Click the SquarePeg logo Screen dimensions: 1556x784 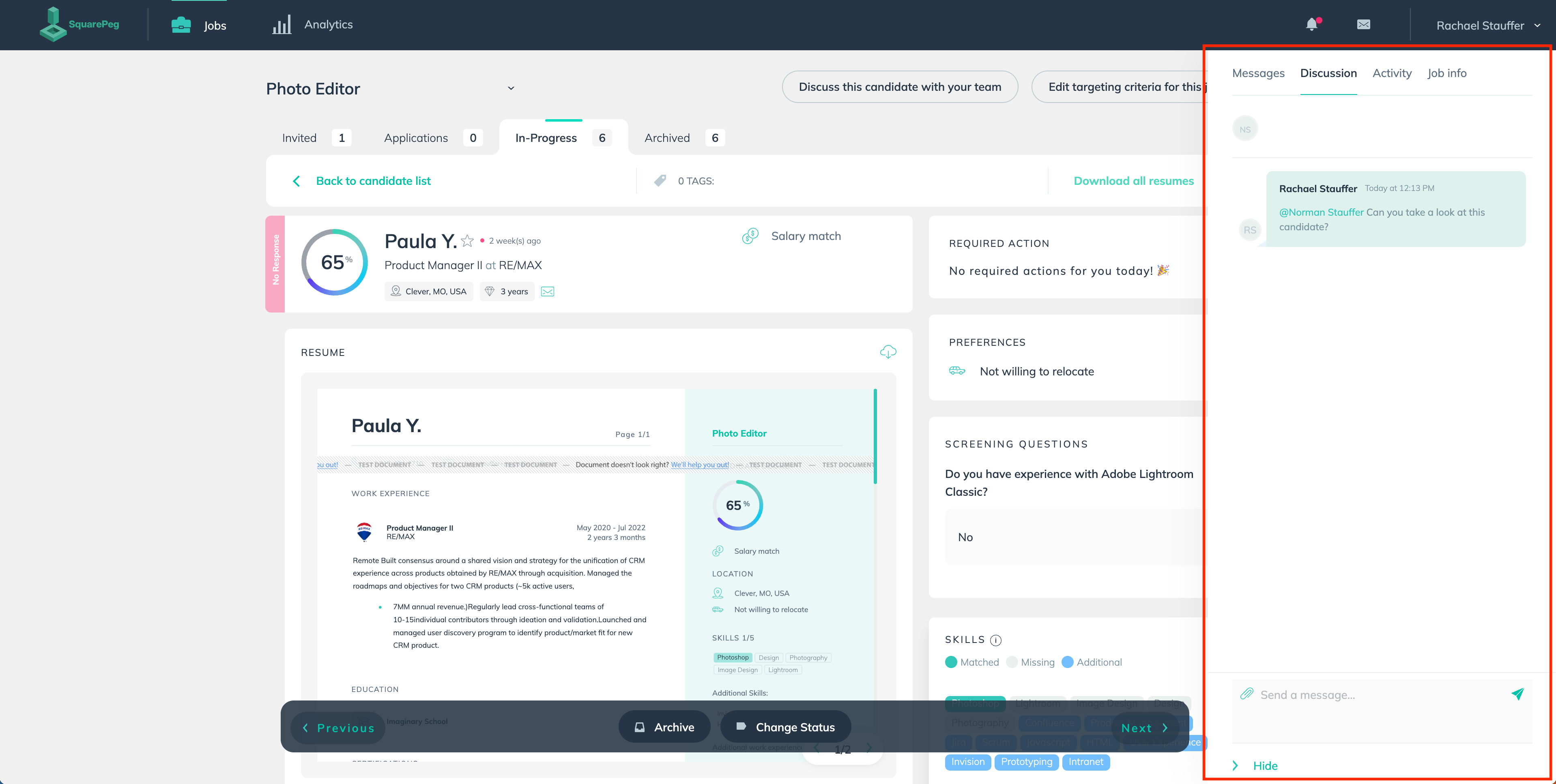coord(79,24)
